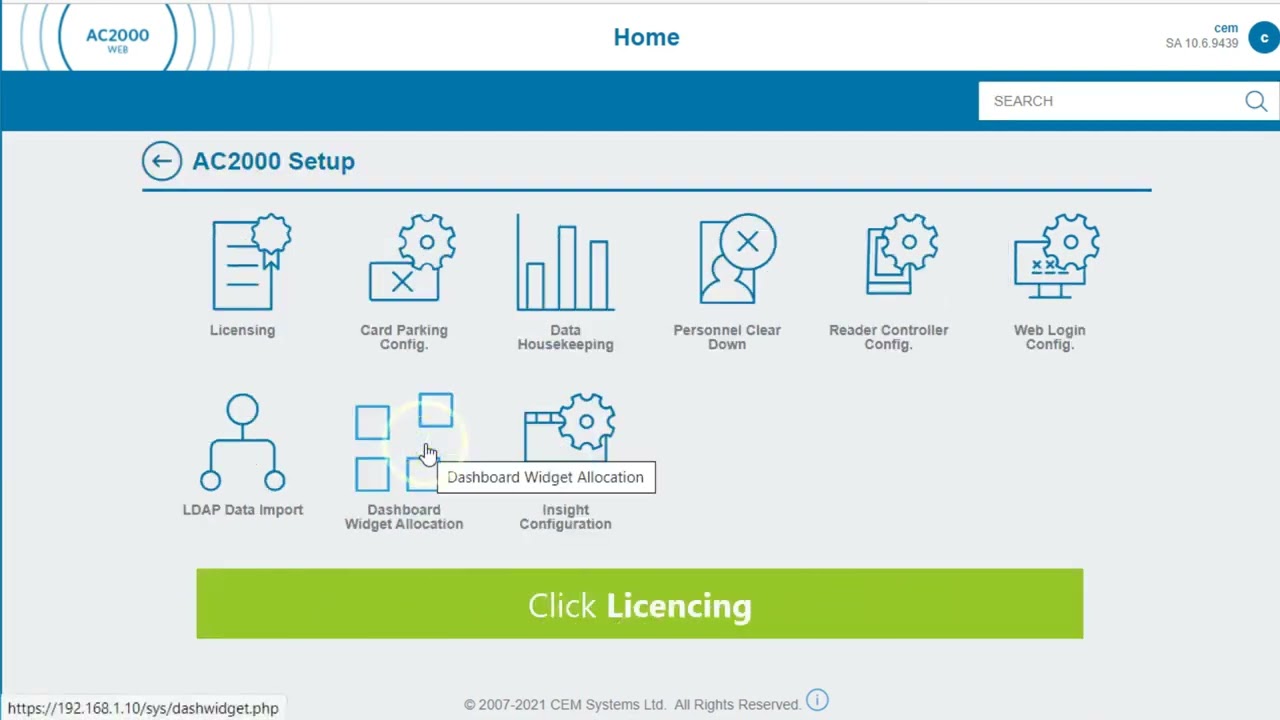Open the Personnel Clear Down icon

click(737, 258)
